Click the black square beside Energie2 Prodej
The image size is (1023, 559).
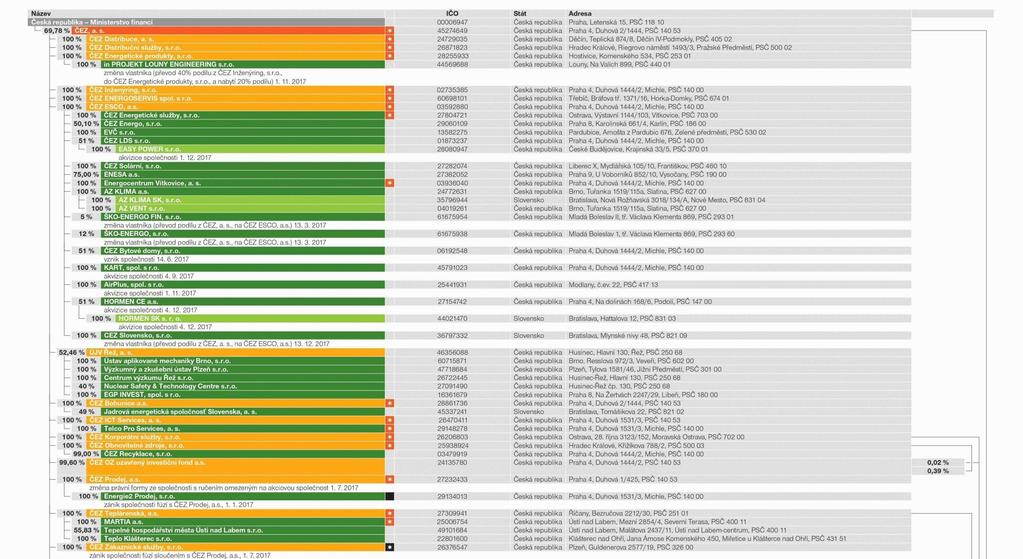point(389,496)
